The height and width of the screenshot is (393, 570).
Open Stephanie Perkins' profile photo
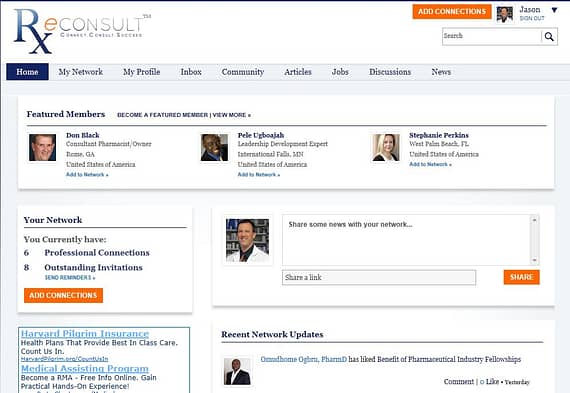[386, 148]
